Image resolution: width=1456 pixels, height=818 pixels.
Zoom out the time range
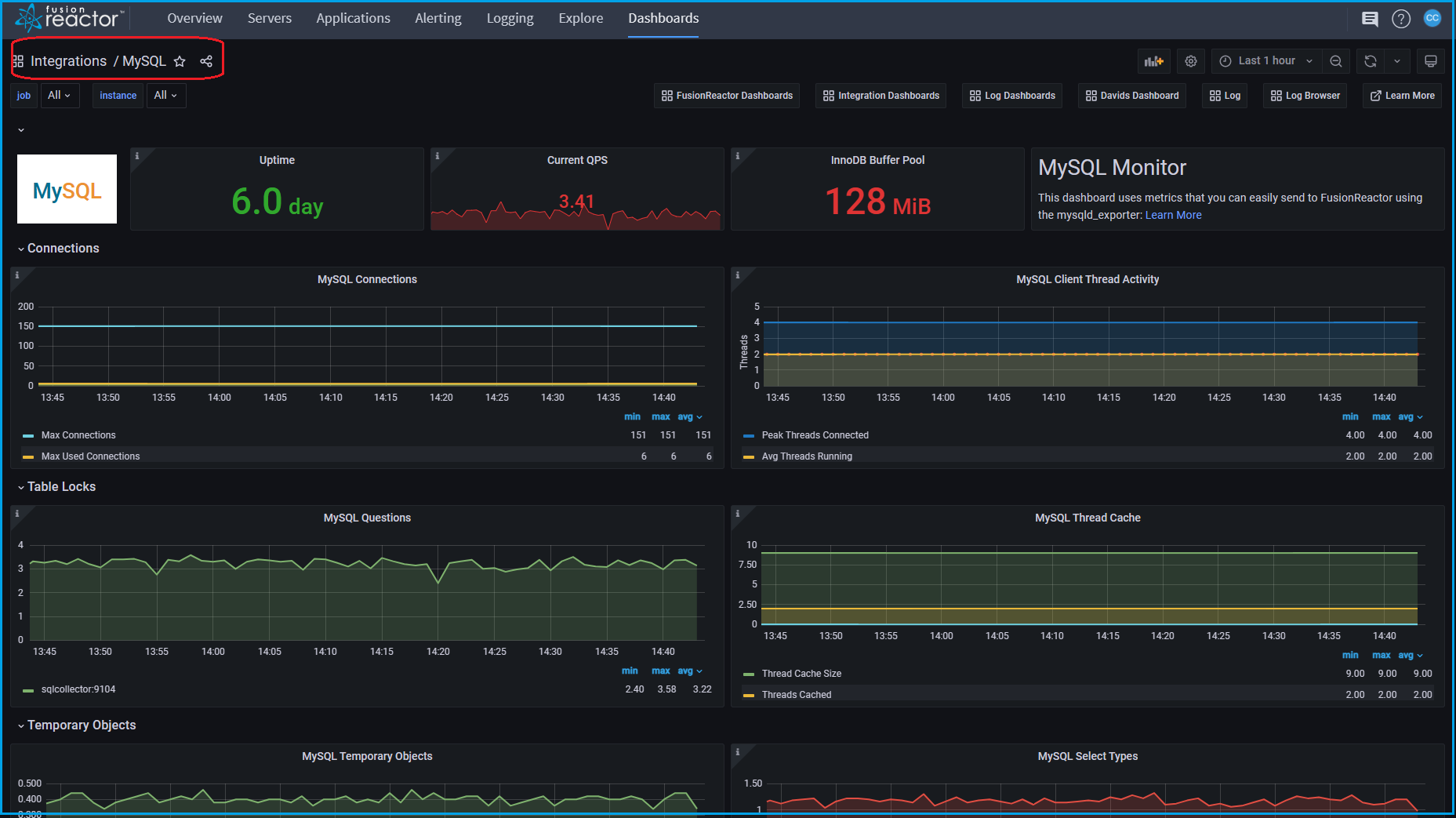(x=1336, y=61)
